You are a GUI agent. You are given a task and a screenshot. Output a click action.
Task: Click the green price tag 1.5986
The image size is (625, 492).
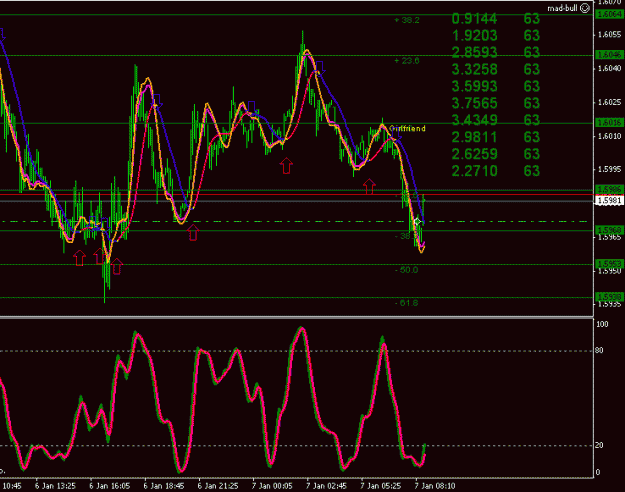tap(609, 189)
